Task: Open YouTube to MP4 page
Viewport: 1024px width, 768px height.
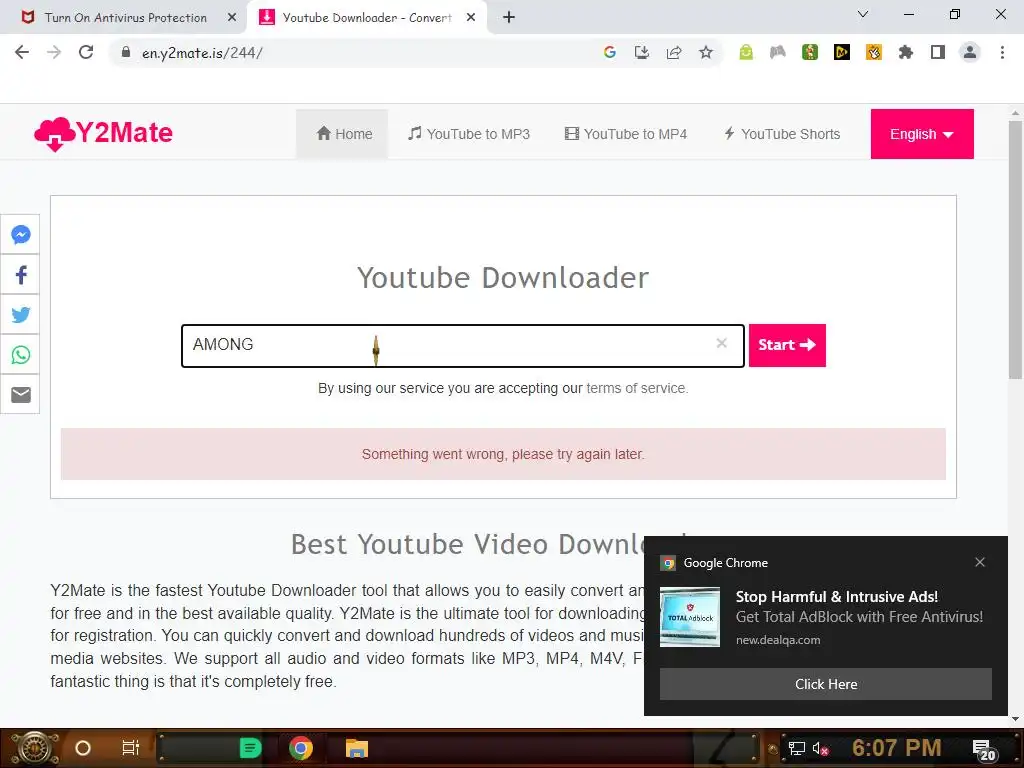Action: pyautogui.click(x=626, y=134)
